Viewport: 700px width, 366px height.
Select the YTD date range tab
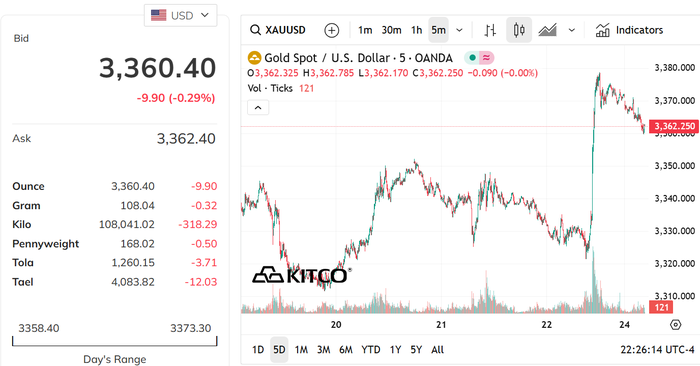click(371, 349)
